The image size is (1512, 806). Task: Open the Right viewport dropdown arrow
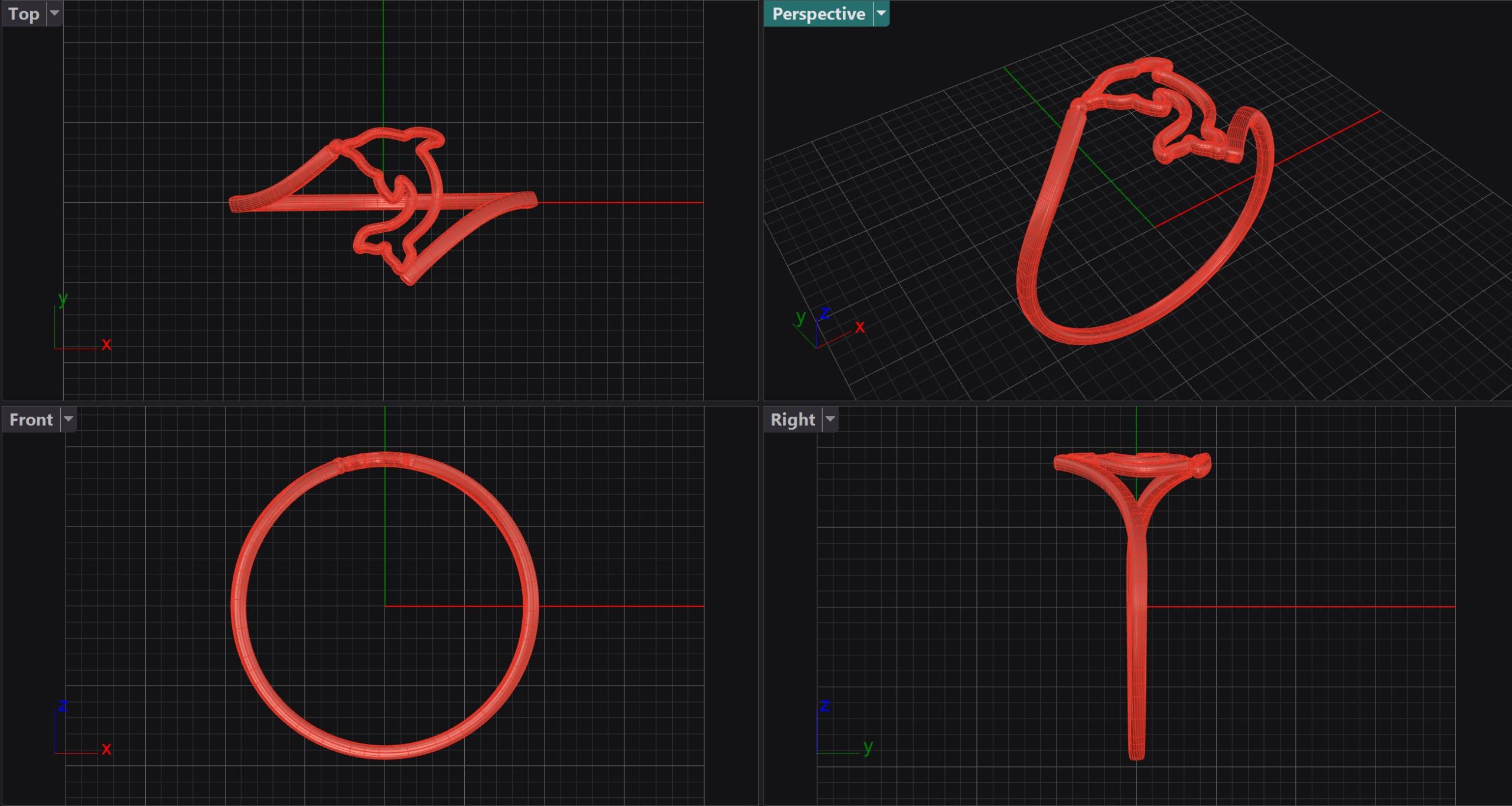[830, 419]
